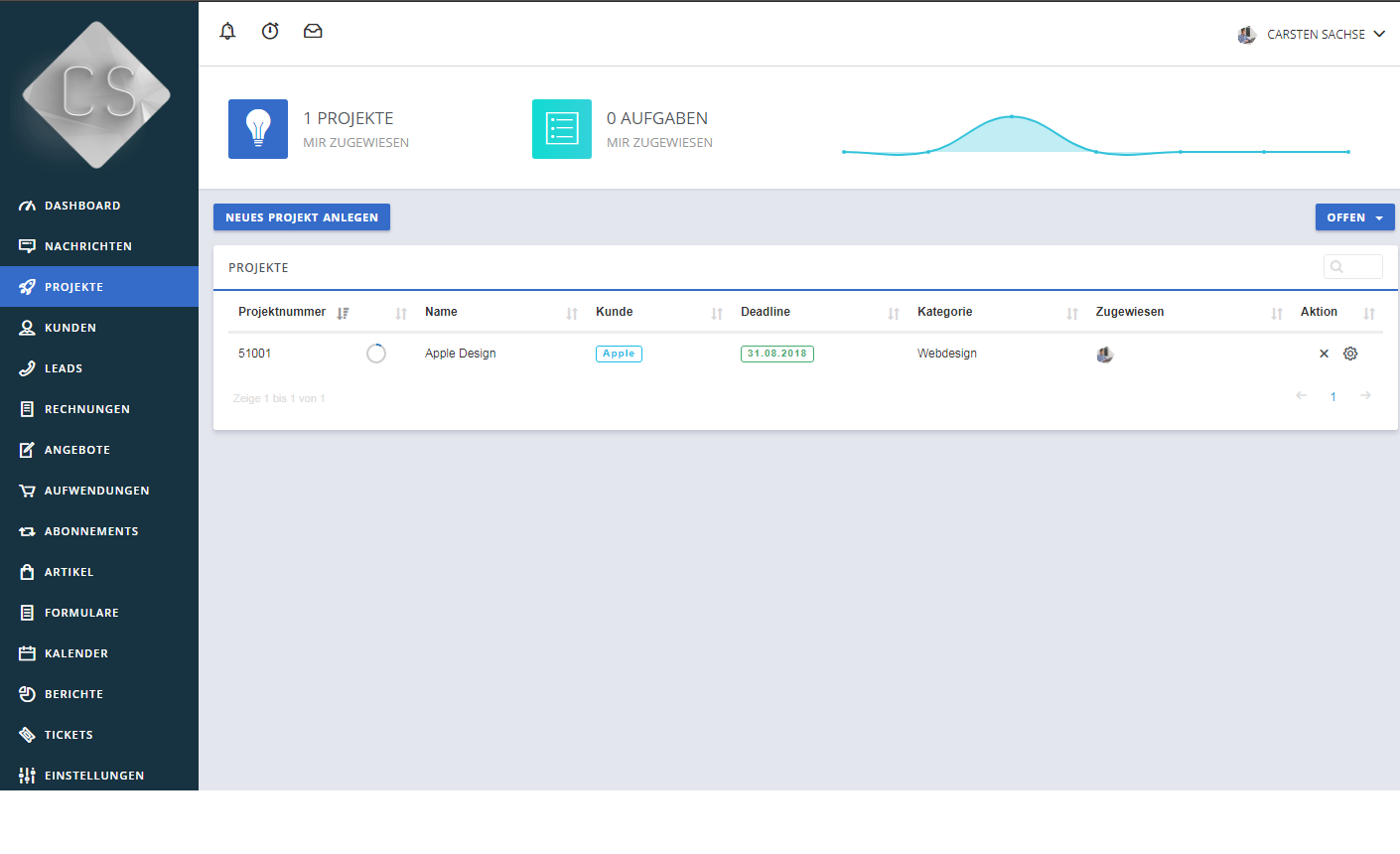Open Dashboard in the sidebar

coord(82,206)
